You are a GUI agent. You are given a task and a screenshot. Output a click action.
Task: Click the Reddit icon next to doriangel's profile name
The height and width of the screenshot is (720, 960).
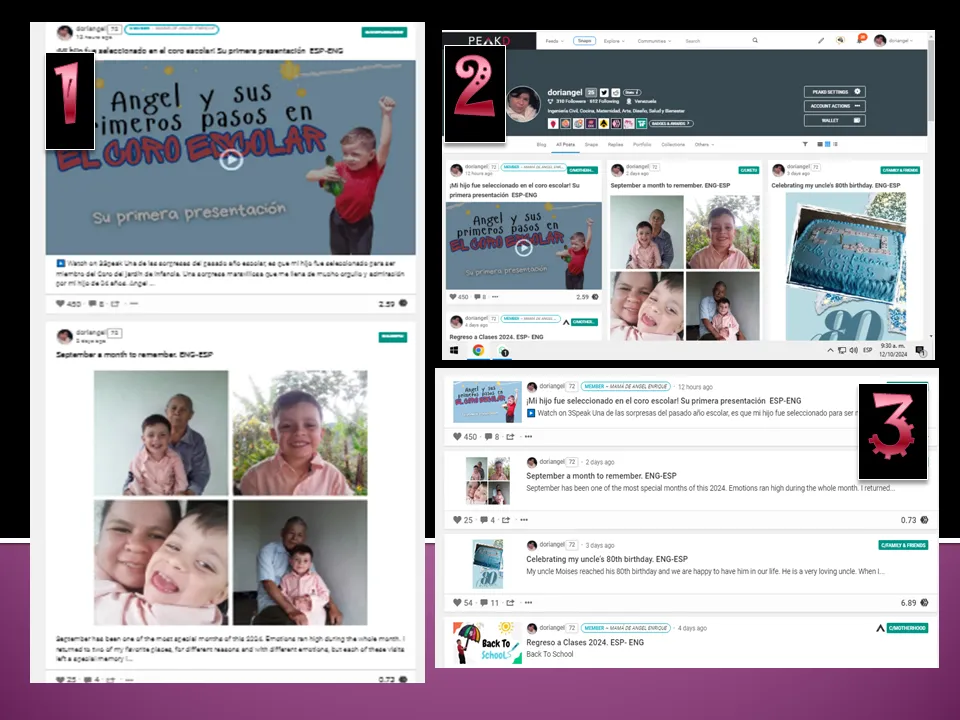615,92
